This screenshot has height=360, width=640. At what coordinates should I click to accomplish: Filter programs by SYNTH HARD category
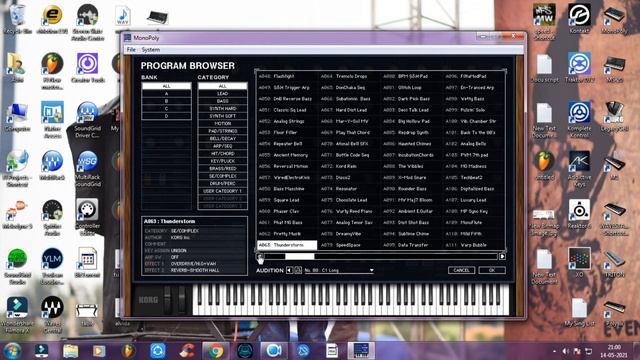[222, 109]
